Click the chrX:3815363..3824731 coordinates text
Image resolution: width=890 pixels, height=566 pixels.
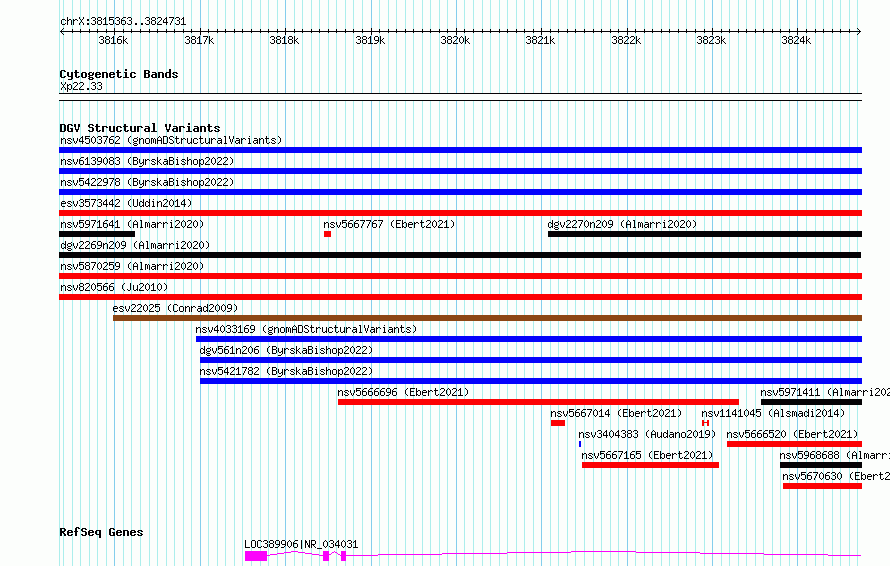(x=123, y=22)
